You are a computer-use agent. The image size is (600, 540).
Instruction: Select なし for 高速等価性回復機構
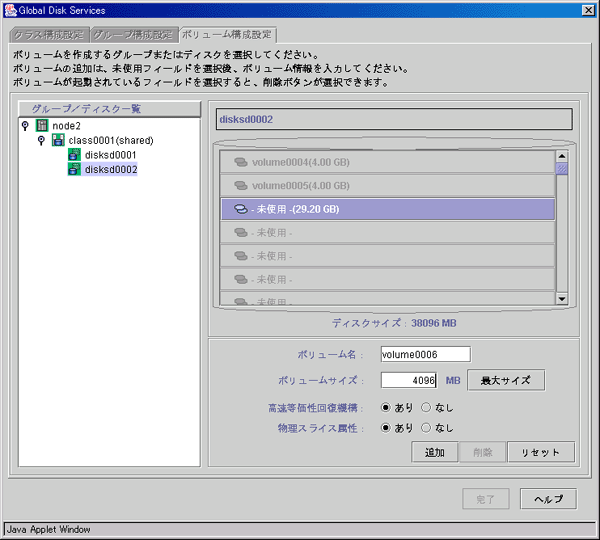click(x=426, y=407)
